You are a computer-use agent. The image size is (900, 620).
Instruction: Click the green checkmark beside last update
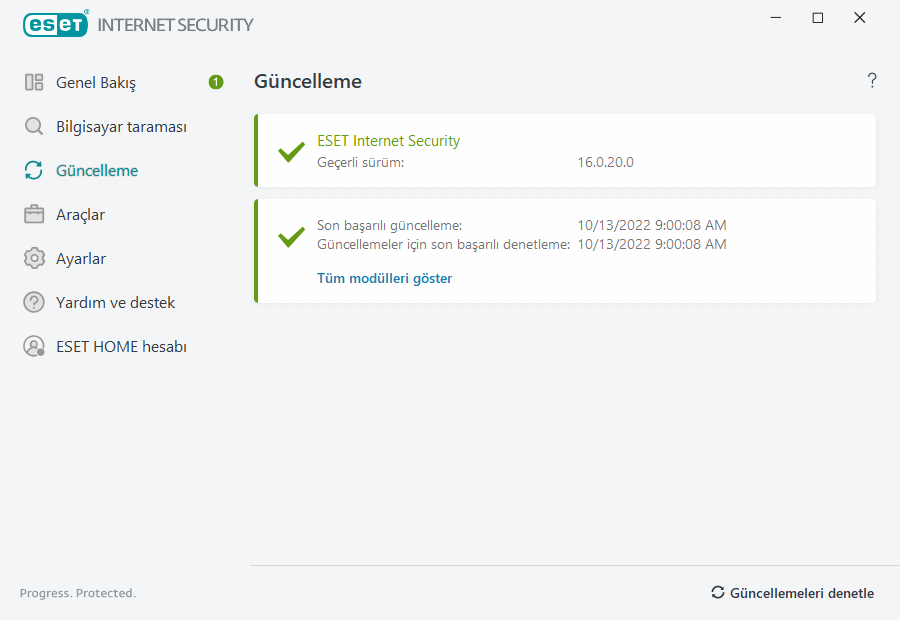291,238
